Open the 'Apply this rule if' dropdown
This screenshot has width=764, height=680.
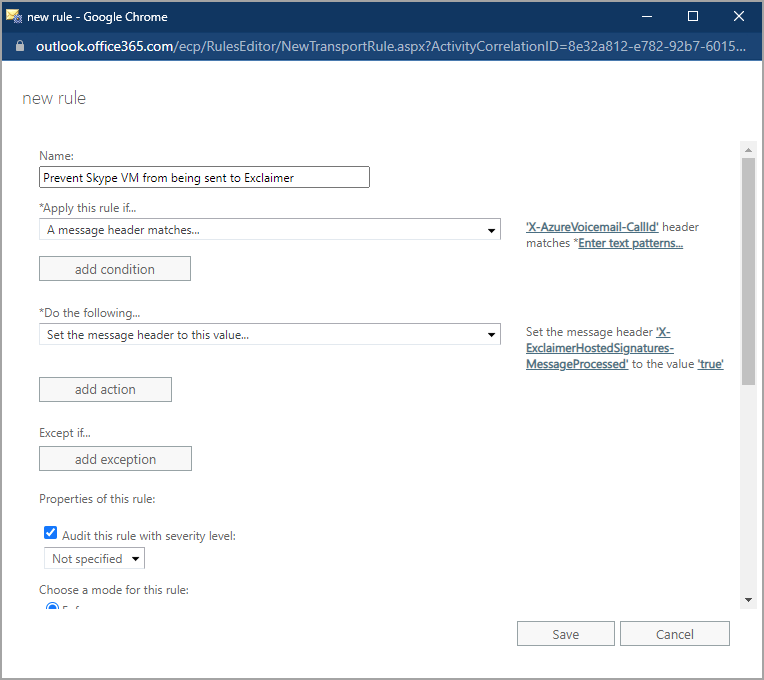(270, 230)
